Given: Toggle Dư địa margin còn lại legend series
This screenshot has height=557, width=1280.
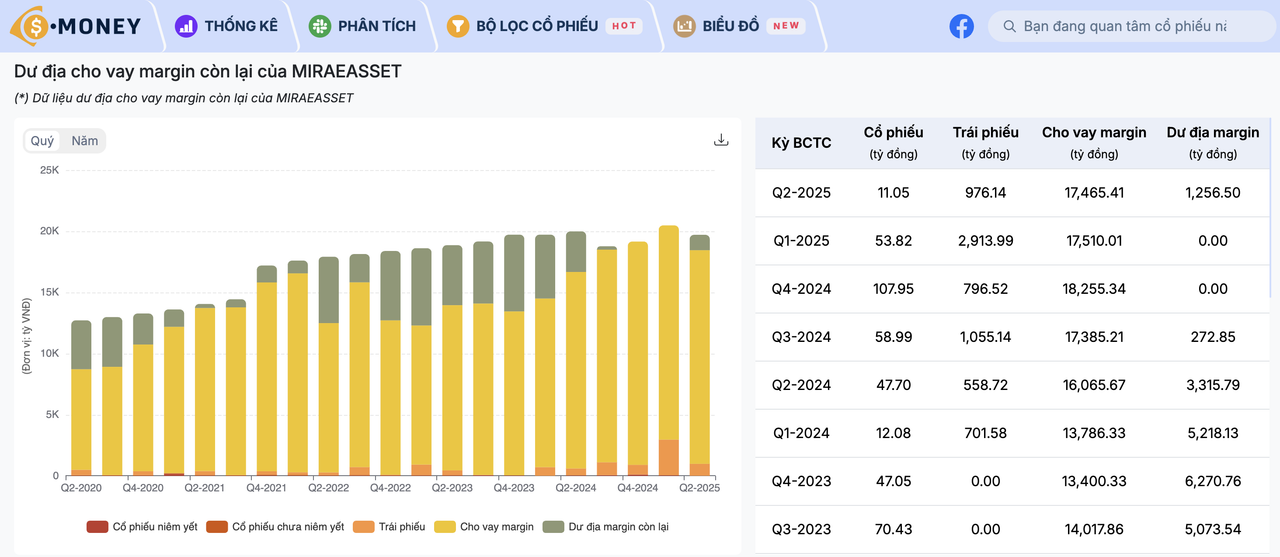Looking at the screenshot, I should pos(606,526).
